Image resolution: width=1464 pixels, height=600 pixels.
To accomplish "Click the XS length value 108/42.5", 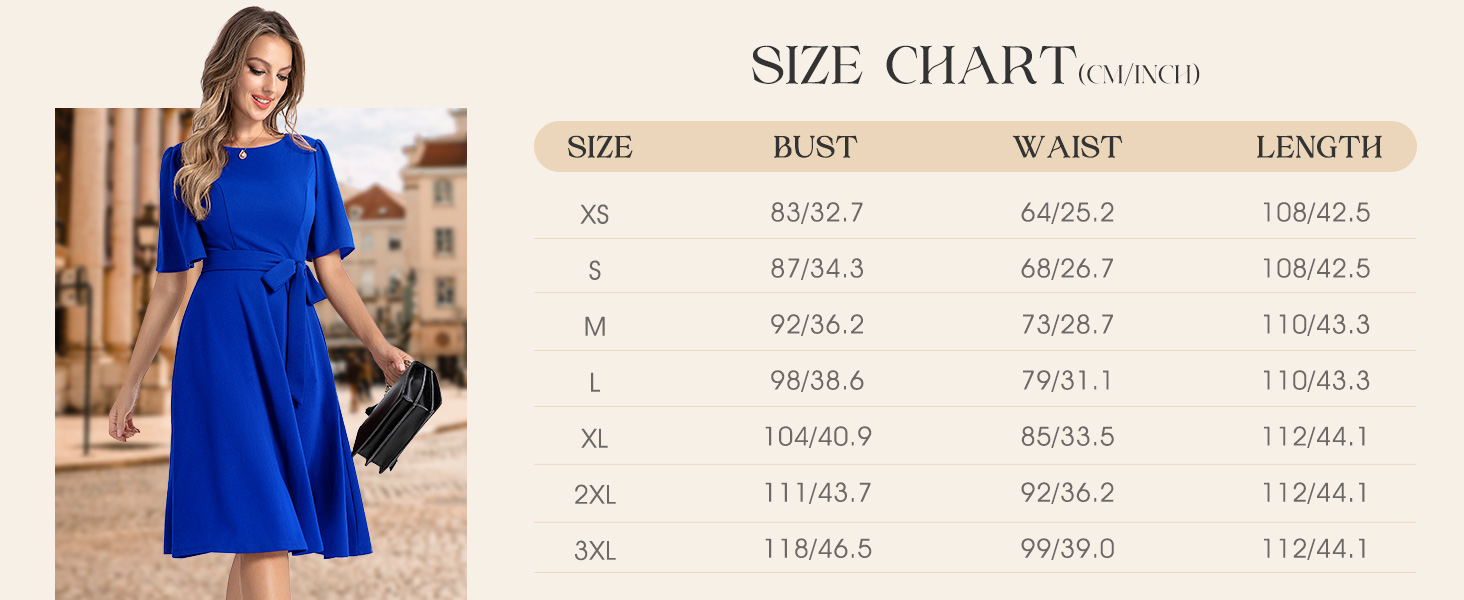I will pos(1317,213).
